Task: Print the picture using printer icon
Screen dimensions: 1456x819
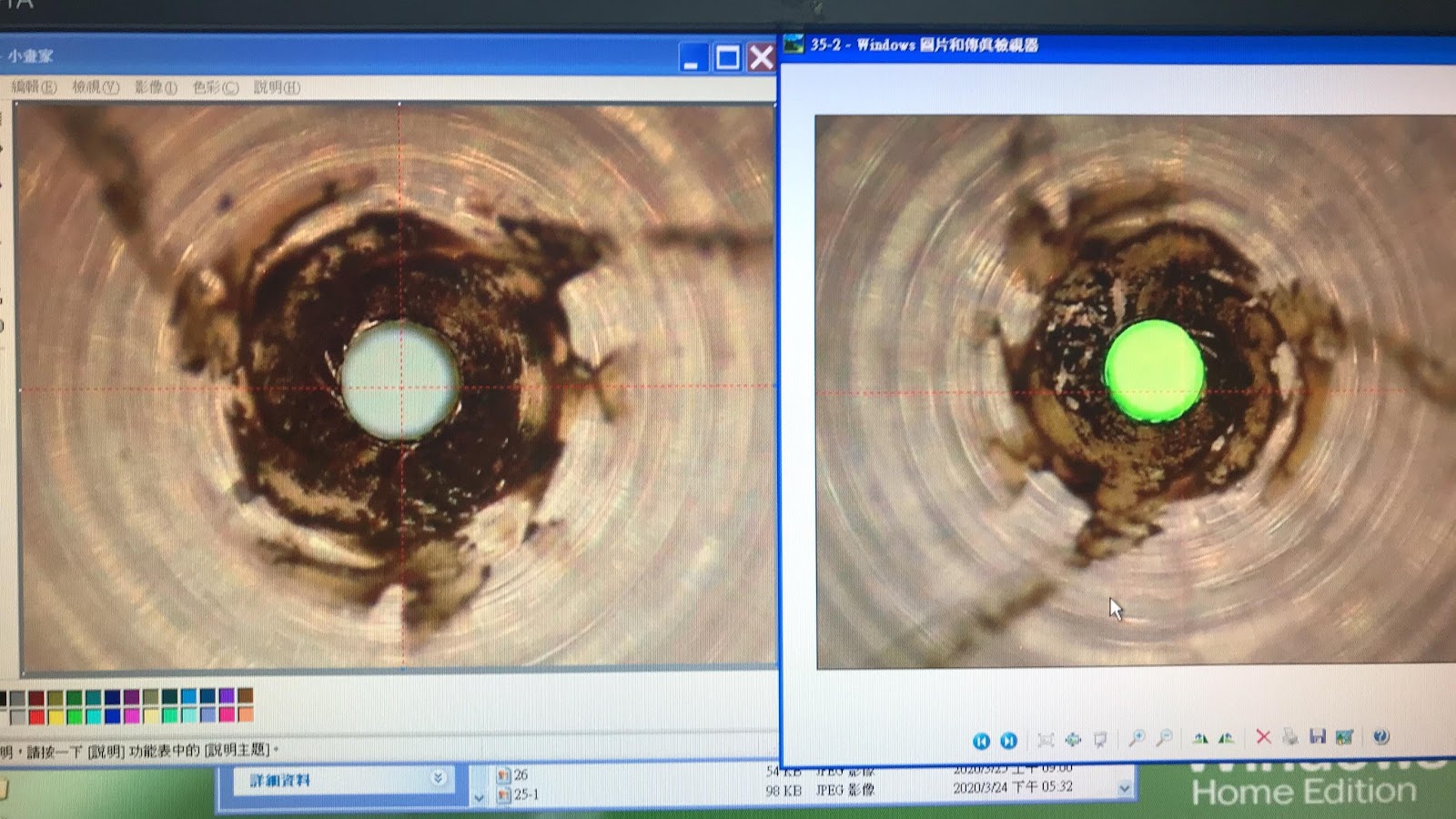Action: pos(1289,737)
